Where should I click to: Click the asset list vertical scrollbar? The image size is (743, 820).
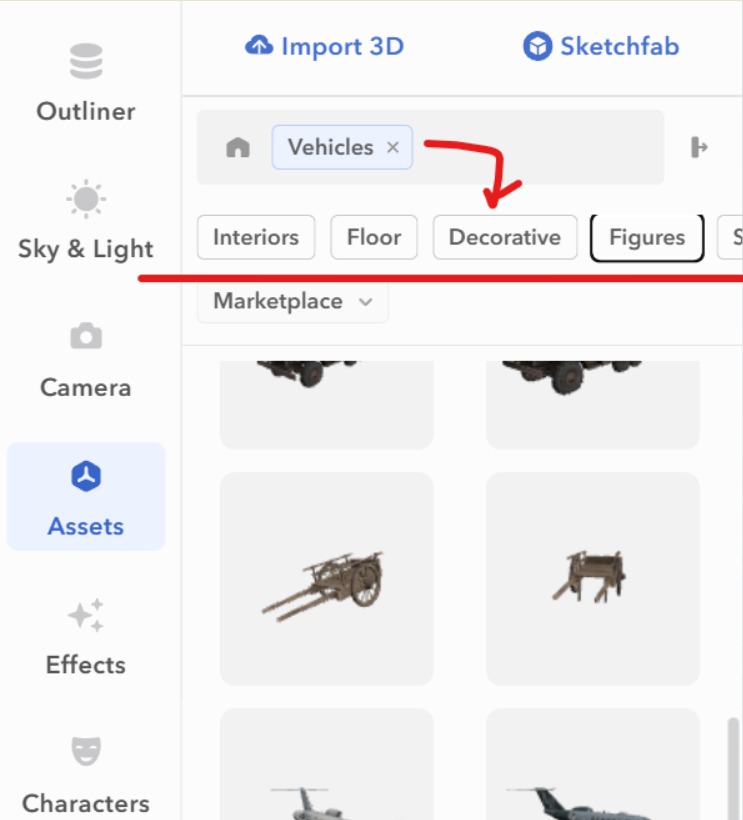click(x=733, y=769)
